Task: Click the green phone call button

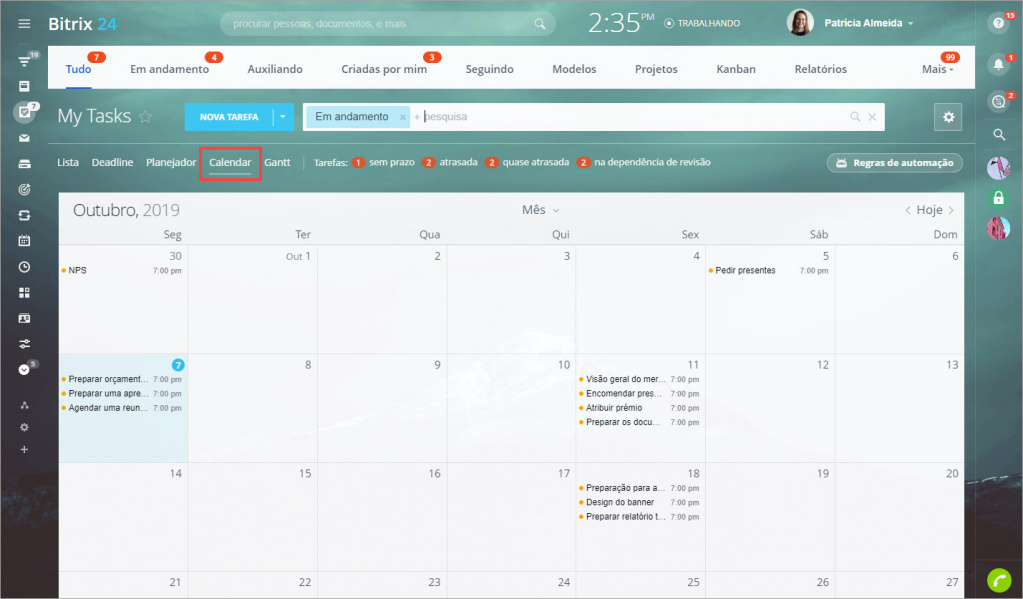Action: [x=998, y=579]
